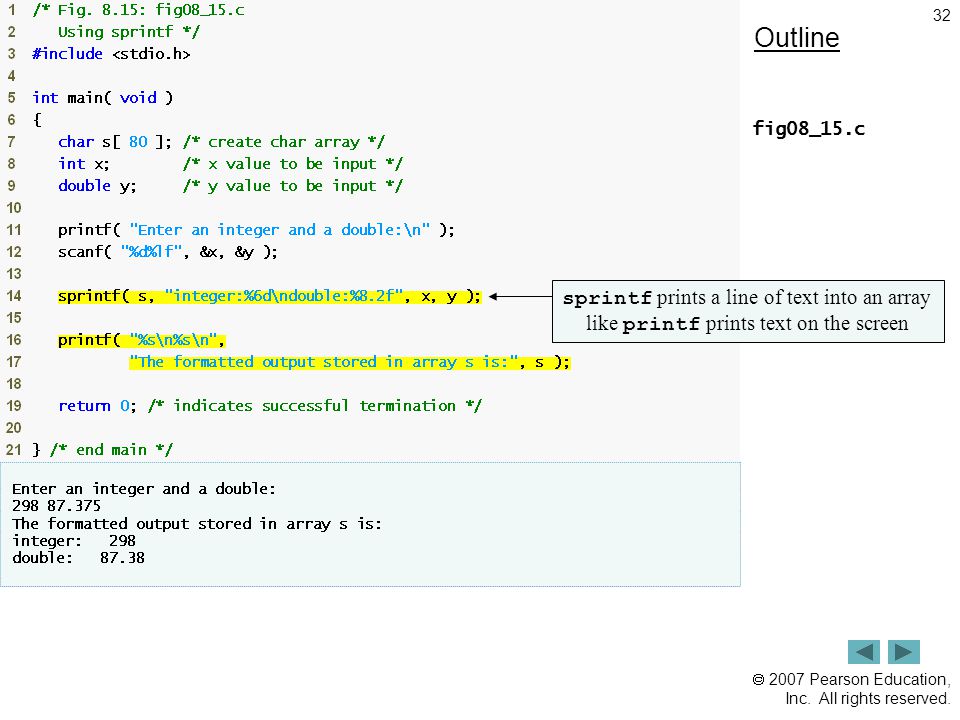Click the 'create char array' comment
Viewport: 960px width, 720px height.
[283, 142]
